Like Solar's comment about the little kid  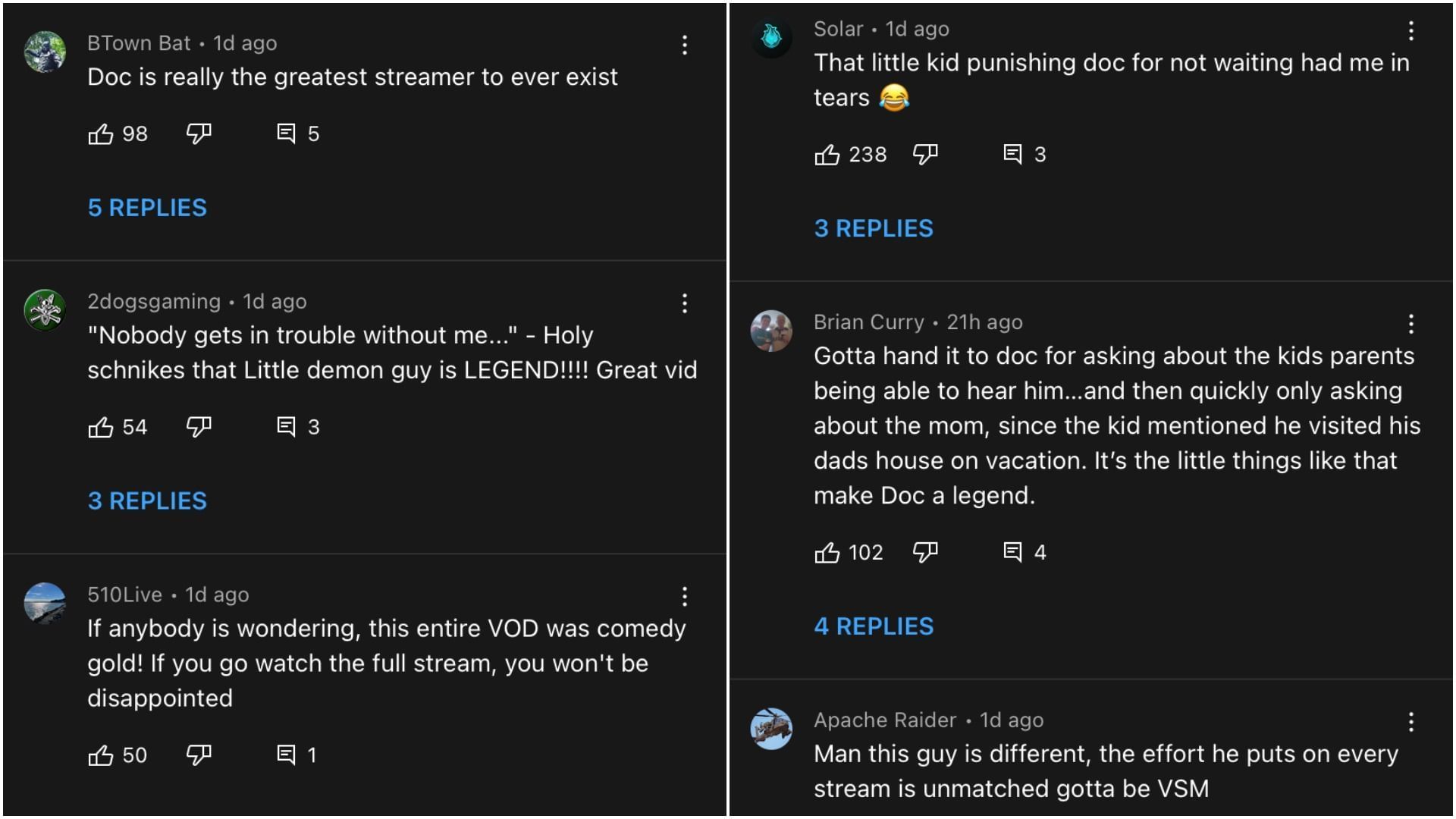(x=827, y=155)
